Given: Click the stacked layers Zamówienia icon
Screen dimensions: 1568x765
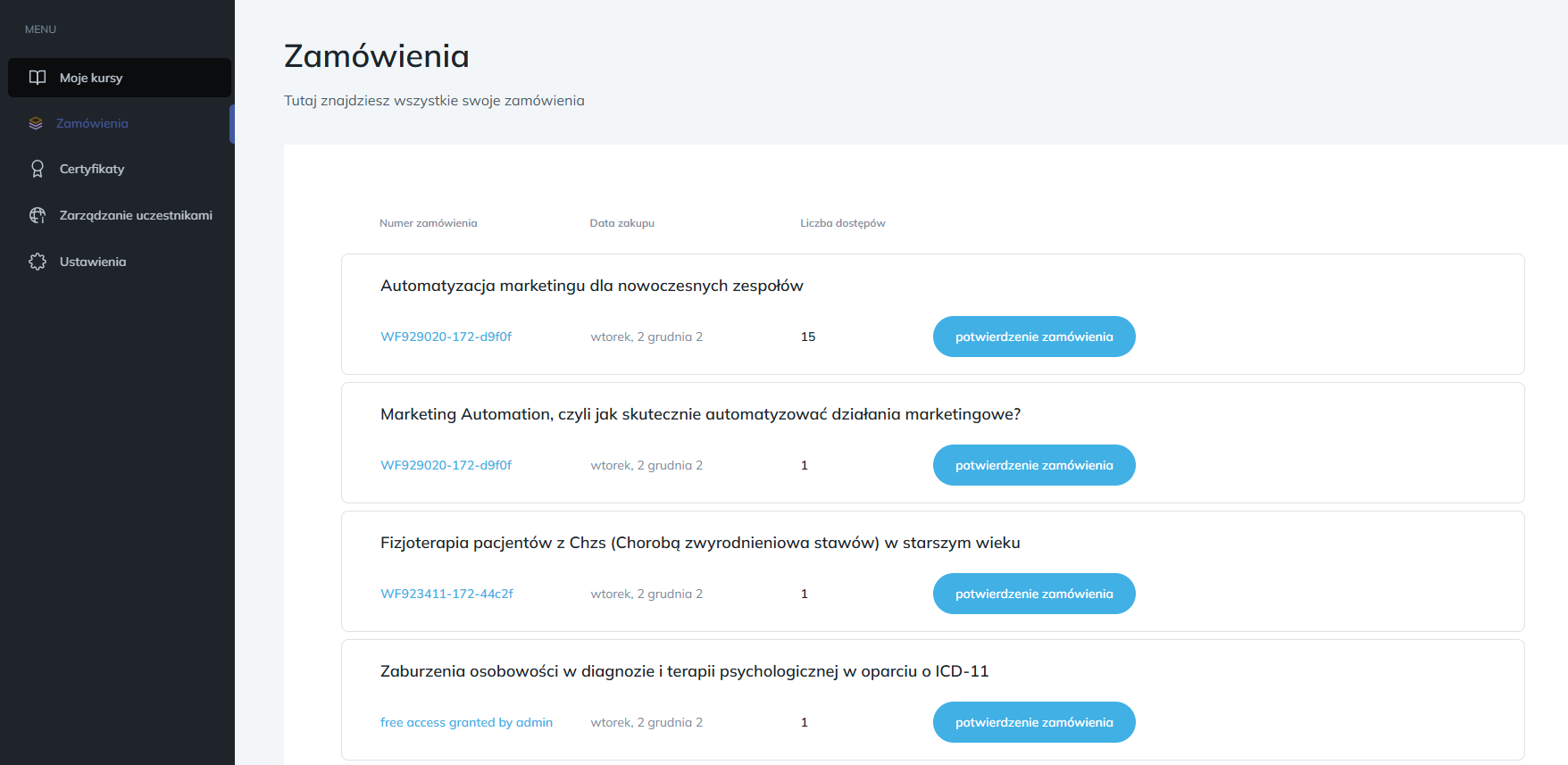Looking at the screenshot, I should click(x=36, y=123).
